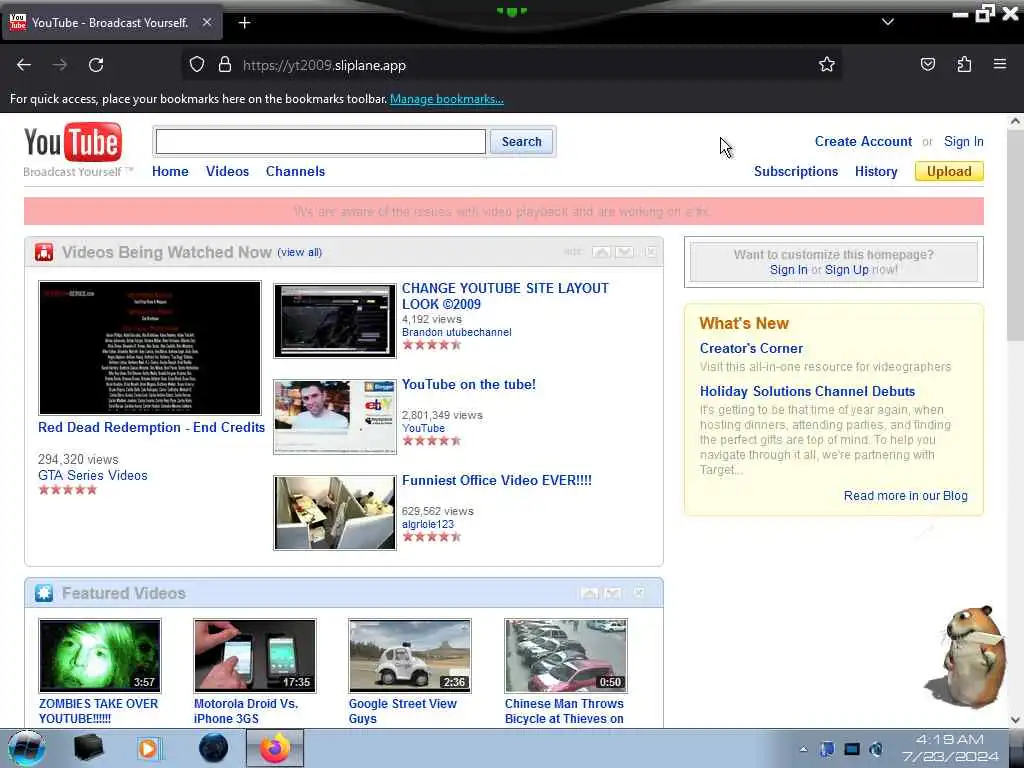Open GTA Series Videos channel link
Viewport: 1024px width, 768px height.
[x=93, y=475]
